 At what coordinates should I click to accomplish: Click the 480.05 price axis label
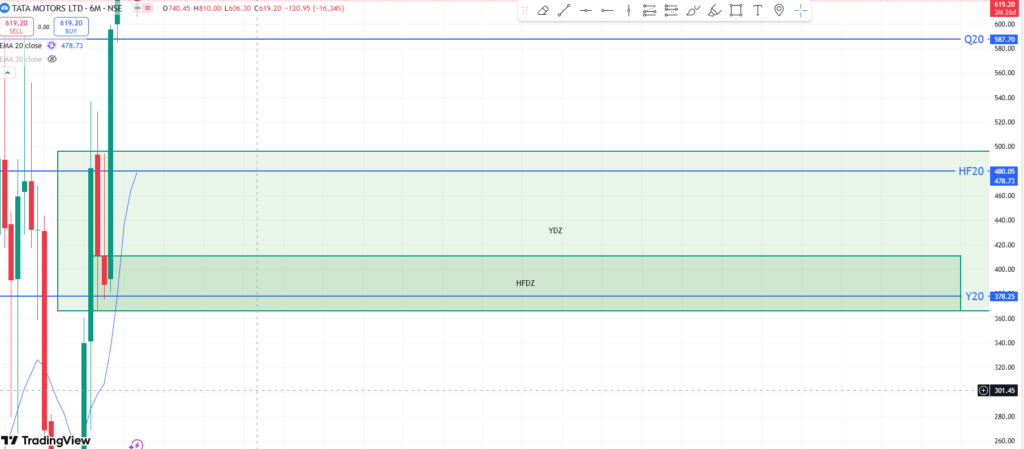pos(1004,171)
